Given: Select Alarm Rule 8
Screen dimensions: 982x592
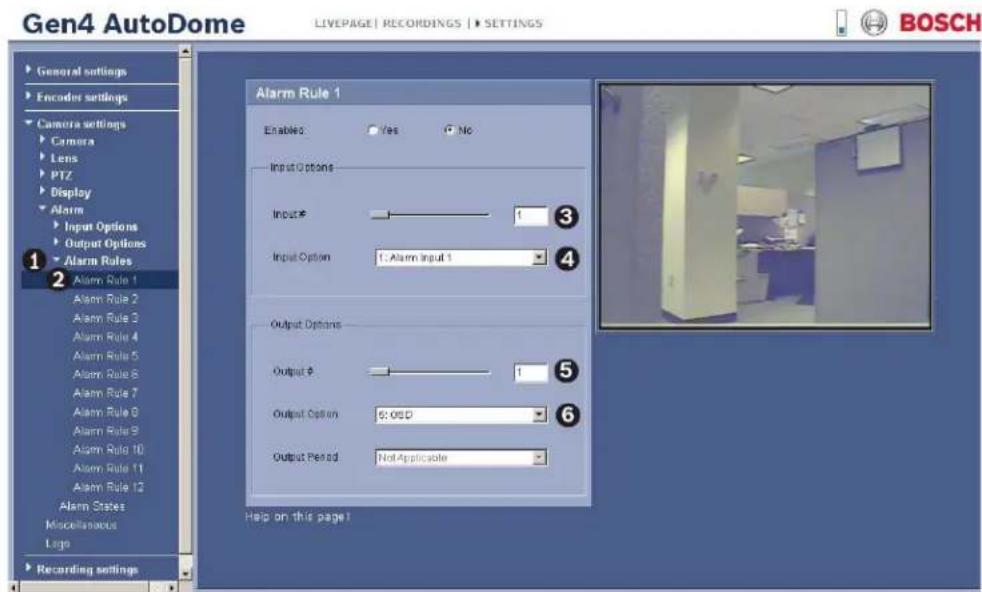Looking at the screenshot, I should click(105, 412).
